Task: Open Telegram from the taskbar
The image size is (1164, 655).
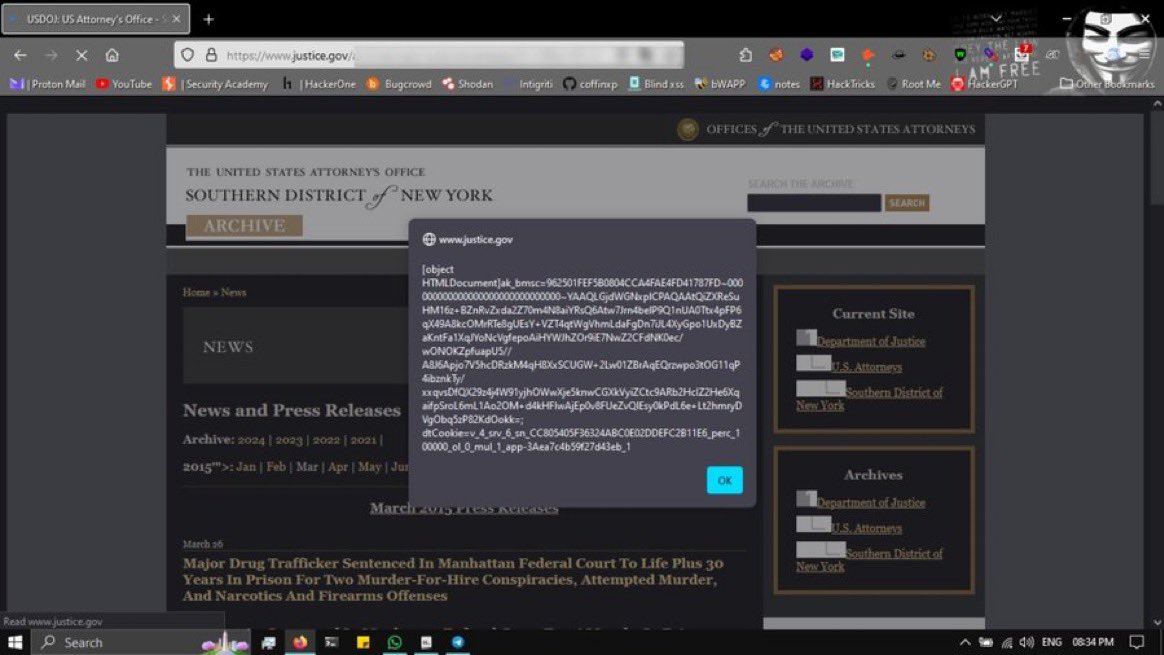Action: (458, 642)
